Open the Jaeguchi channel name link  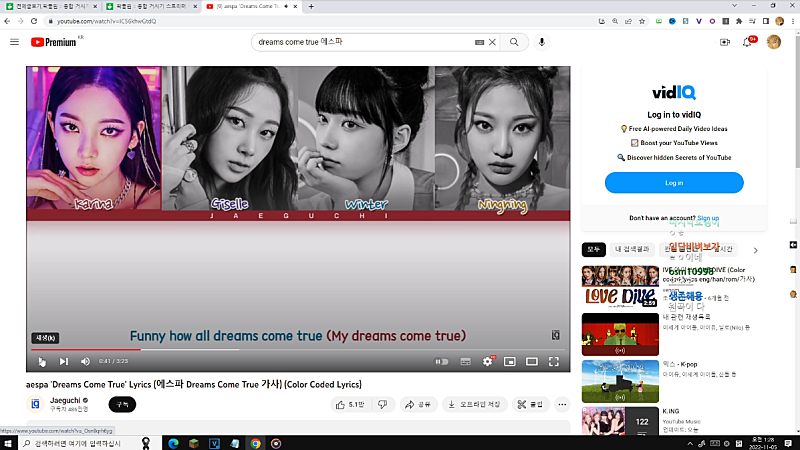[x=65, y=401]
